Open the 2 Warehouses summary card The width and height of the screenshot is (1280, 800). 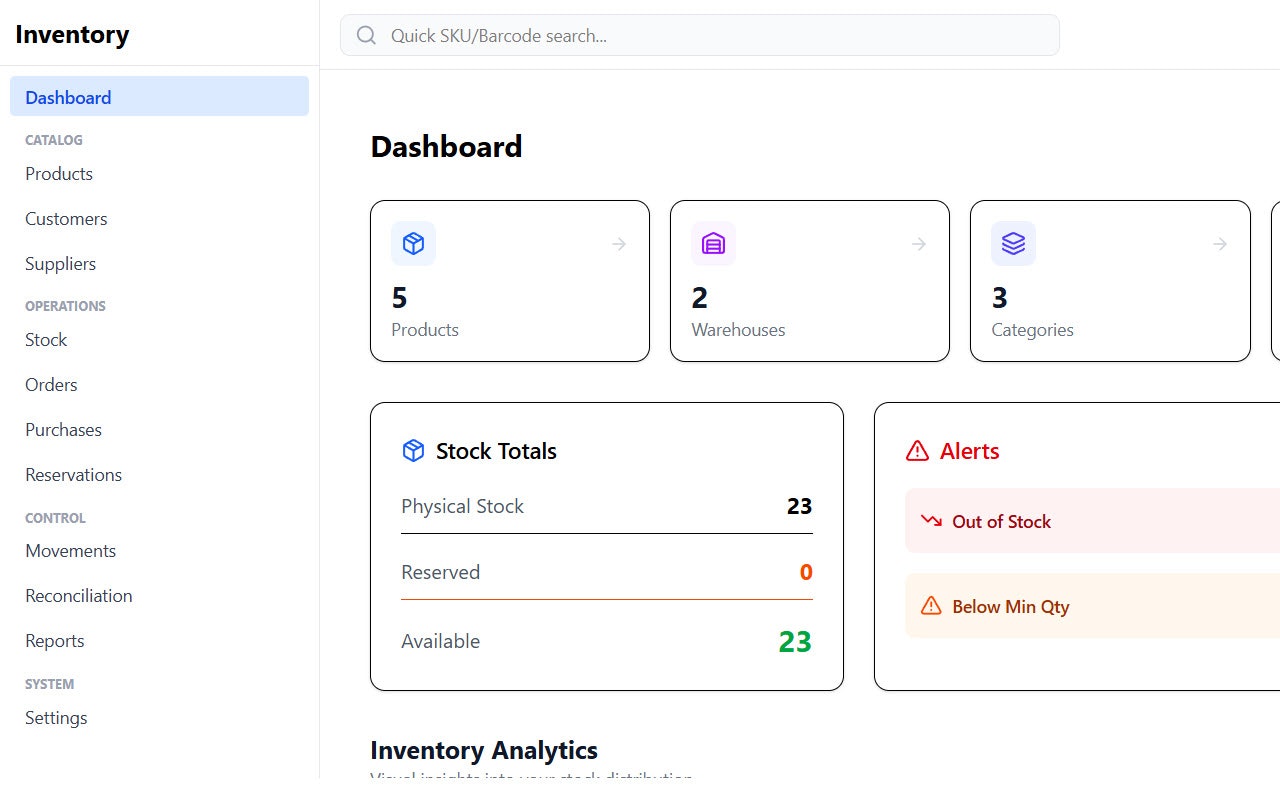(x=810, y=281)
